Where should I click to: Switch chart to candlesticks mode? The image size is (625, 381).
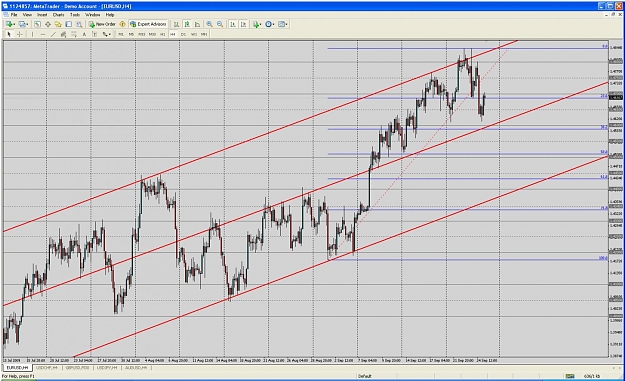(187, 24)
